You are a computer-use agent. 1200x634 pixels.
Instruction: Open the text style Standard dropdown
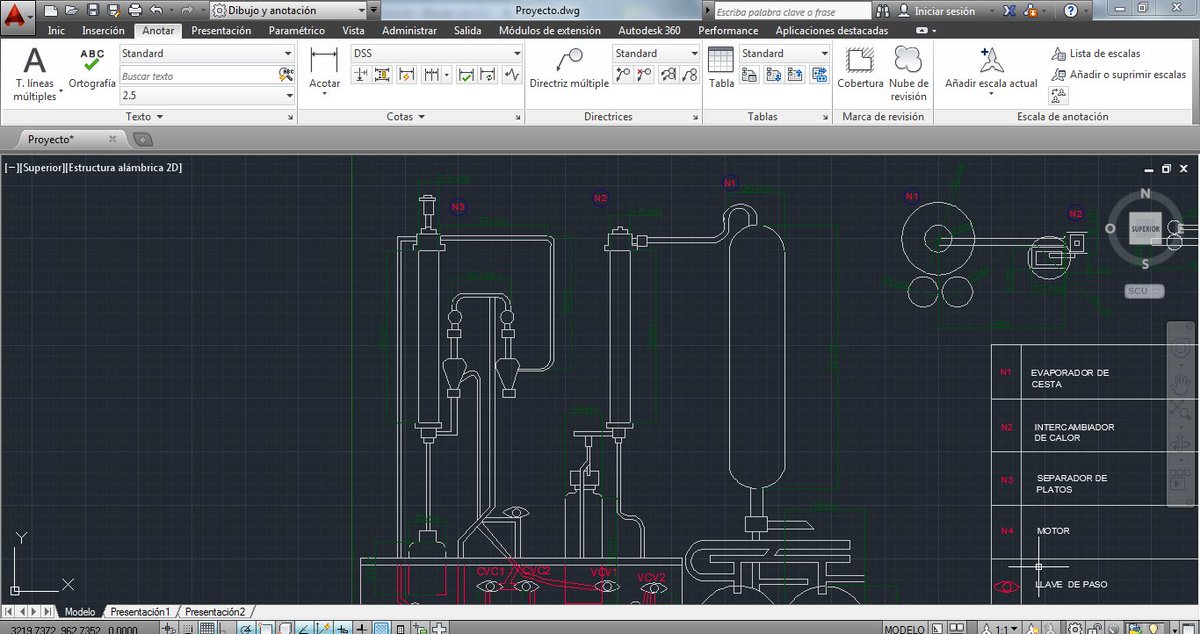207,53
